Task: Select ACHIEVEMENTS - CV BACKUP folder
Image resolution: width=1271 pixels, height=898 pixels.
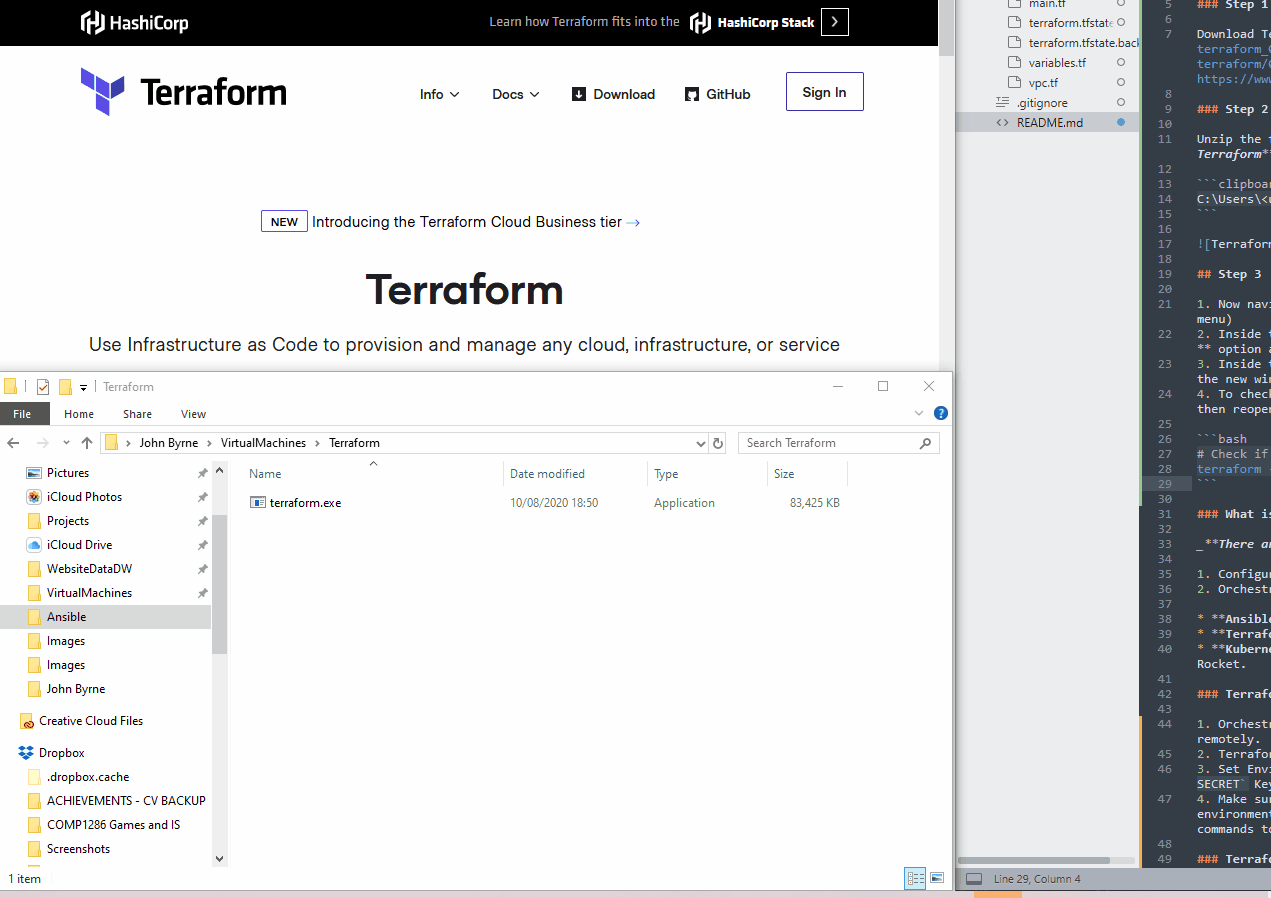Action: pos(126,801)
